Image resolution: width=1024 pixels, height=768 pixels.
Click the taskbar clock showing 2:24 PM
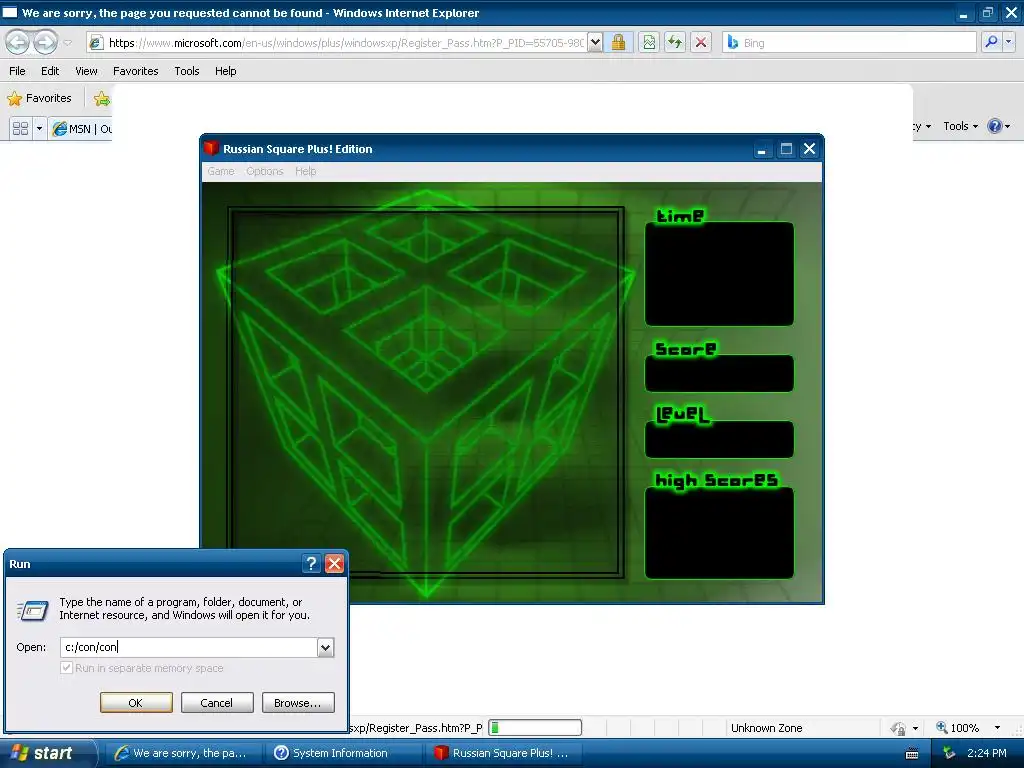pyautogui.click(x=987, y=753)
